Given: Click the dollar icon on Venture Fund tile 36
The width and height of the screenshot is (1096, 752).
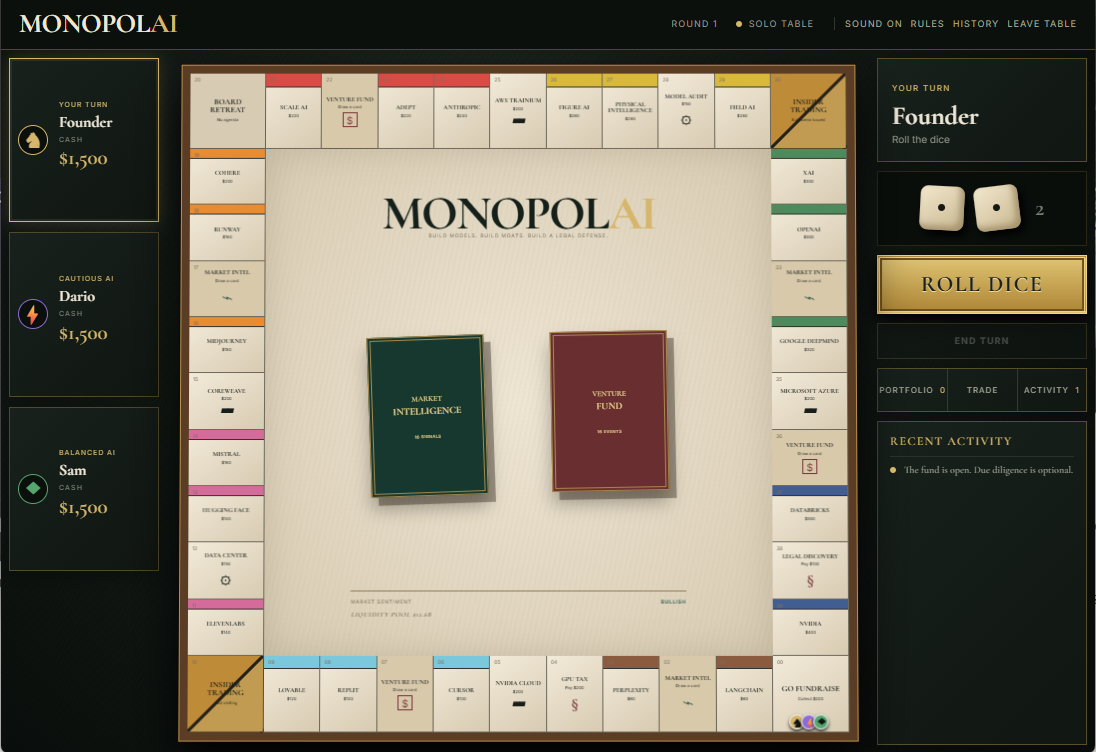Looking at the screenshot, I should pos(809,466).
